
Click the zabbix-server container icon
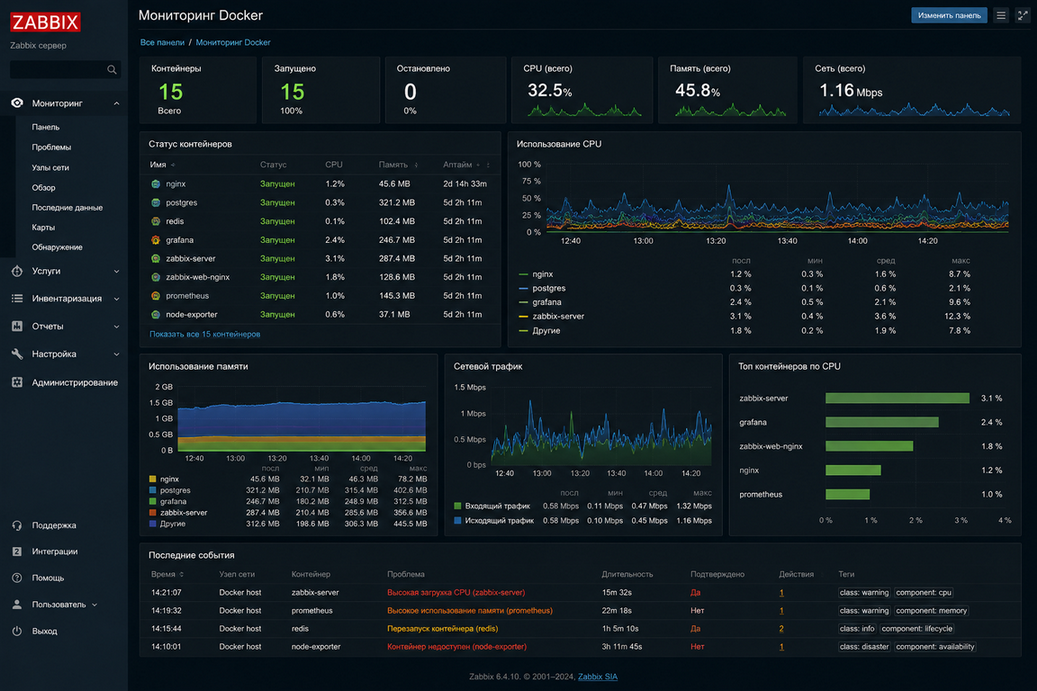(x=155, y=259)
